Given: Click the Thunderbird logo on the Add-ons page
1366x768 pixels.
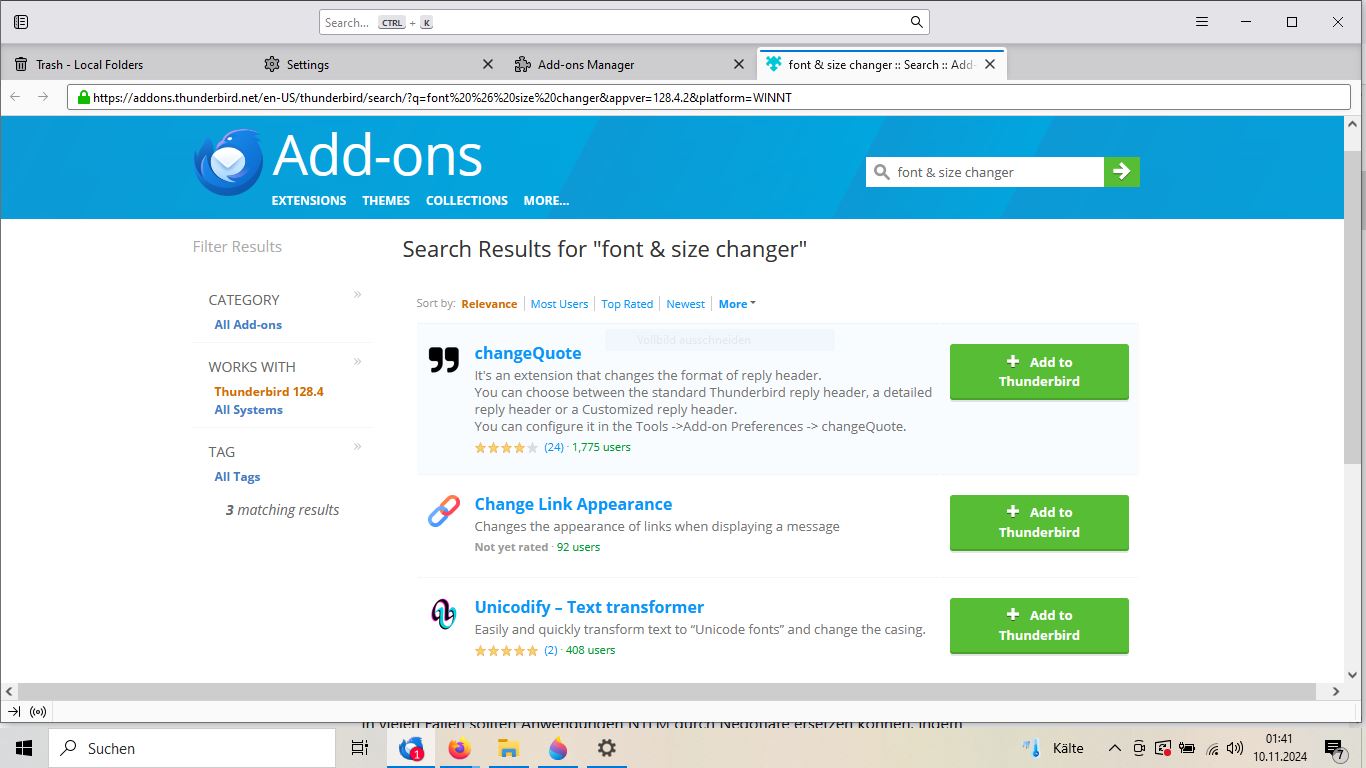Looking at the screenshot, I should coord(228,161).
